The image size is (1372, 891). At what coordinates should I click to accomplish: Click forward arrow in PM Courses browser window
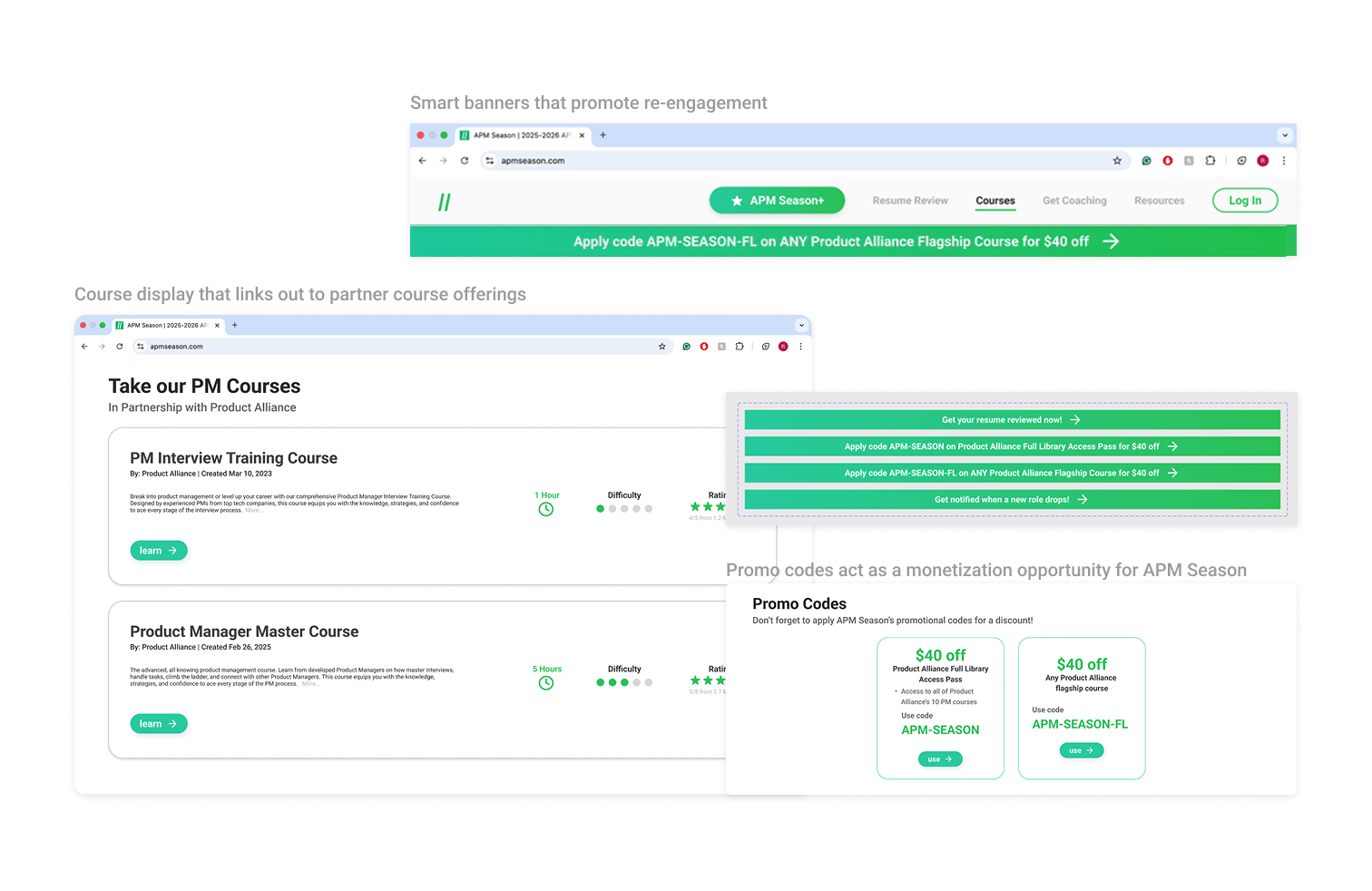coord(102,347)
